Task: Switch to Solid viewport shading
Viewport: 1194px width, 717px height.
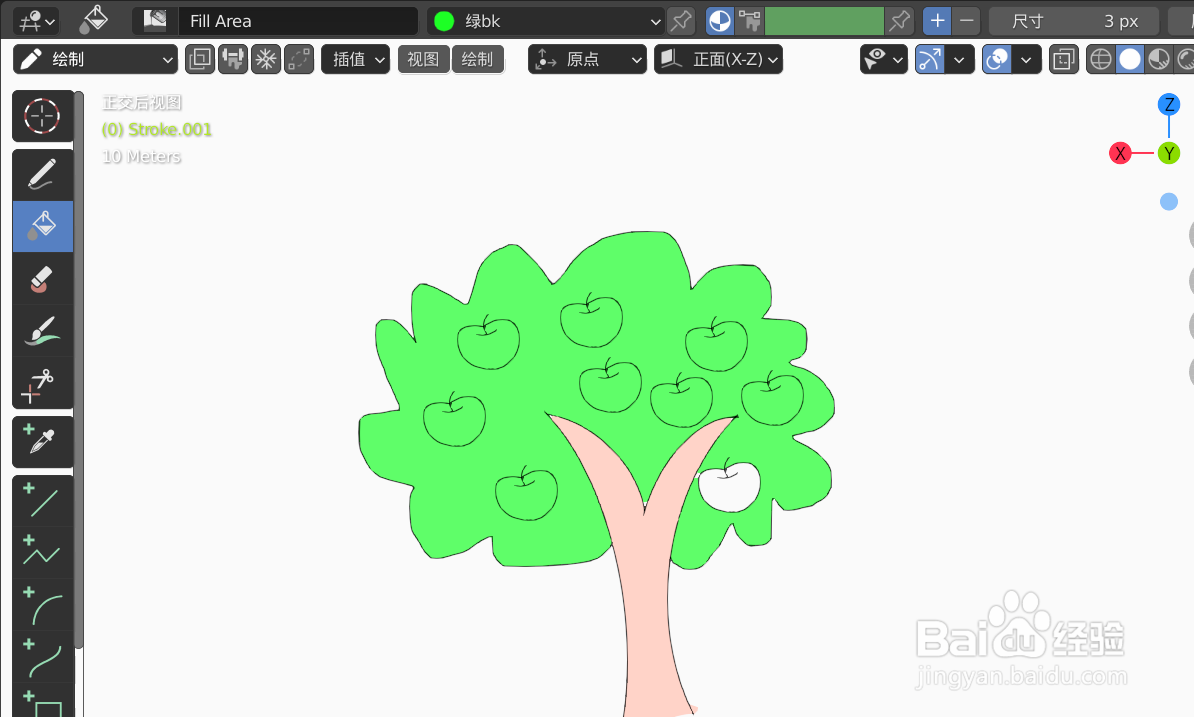Action: coord(1130,59)
